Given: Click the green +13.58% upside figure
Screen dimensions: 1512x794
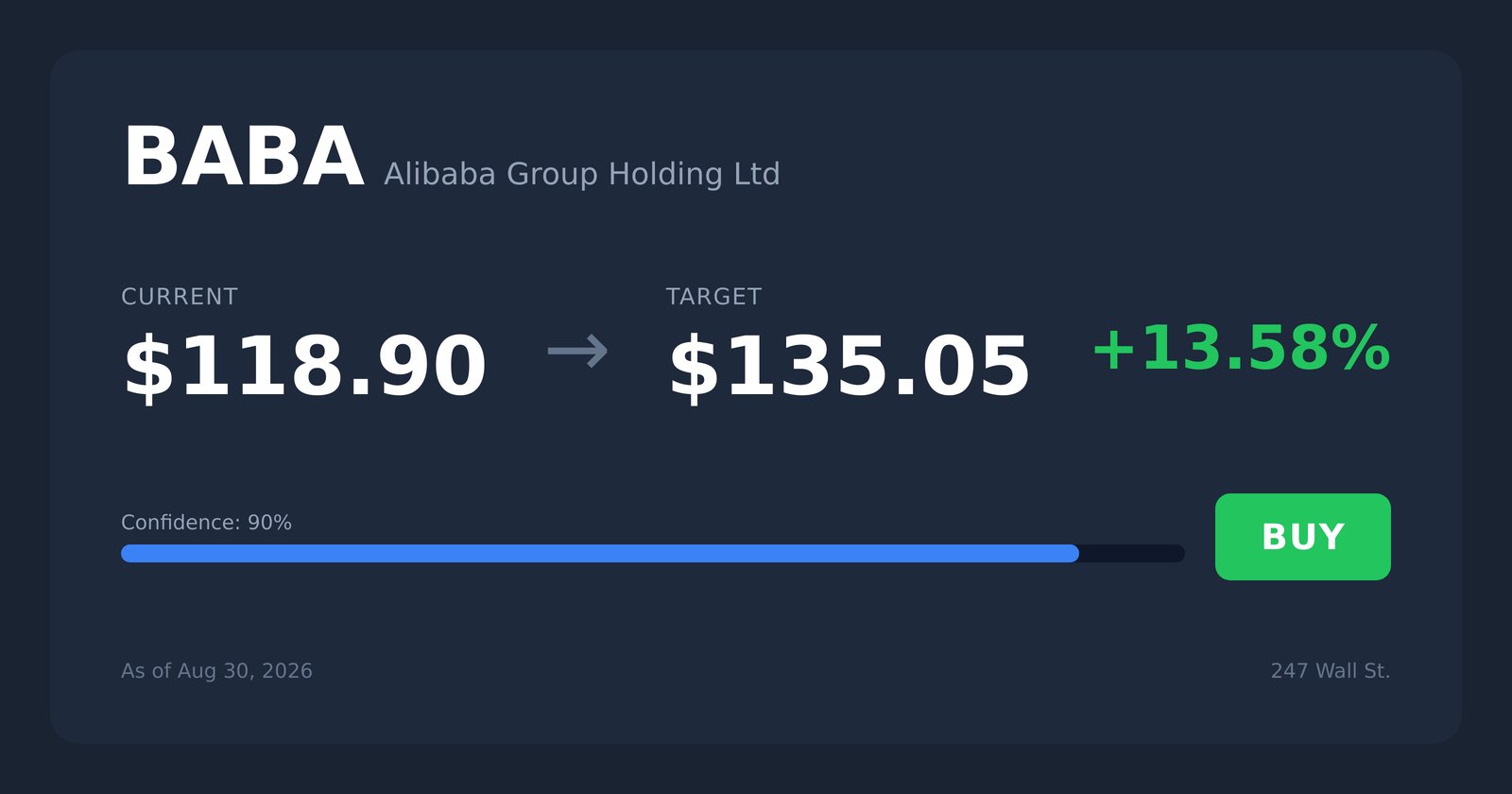Looking at the screenshot, I should [x=1241, y=349].
